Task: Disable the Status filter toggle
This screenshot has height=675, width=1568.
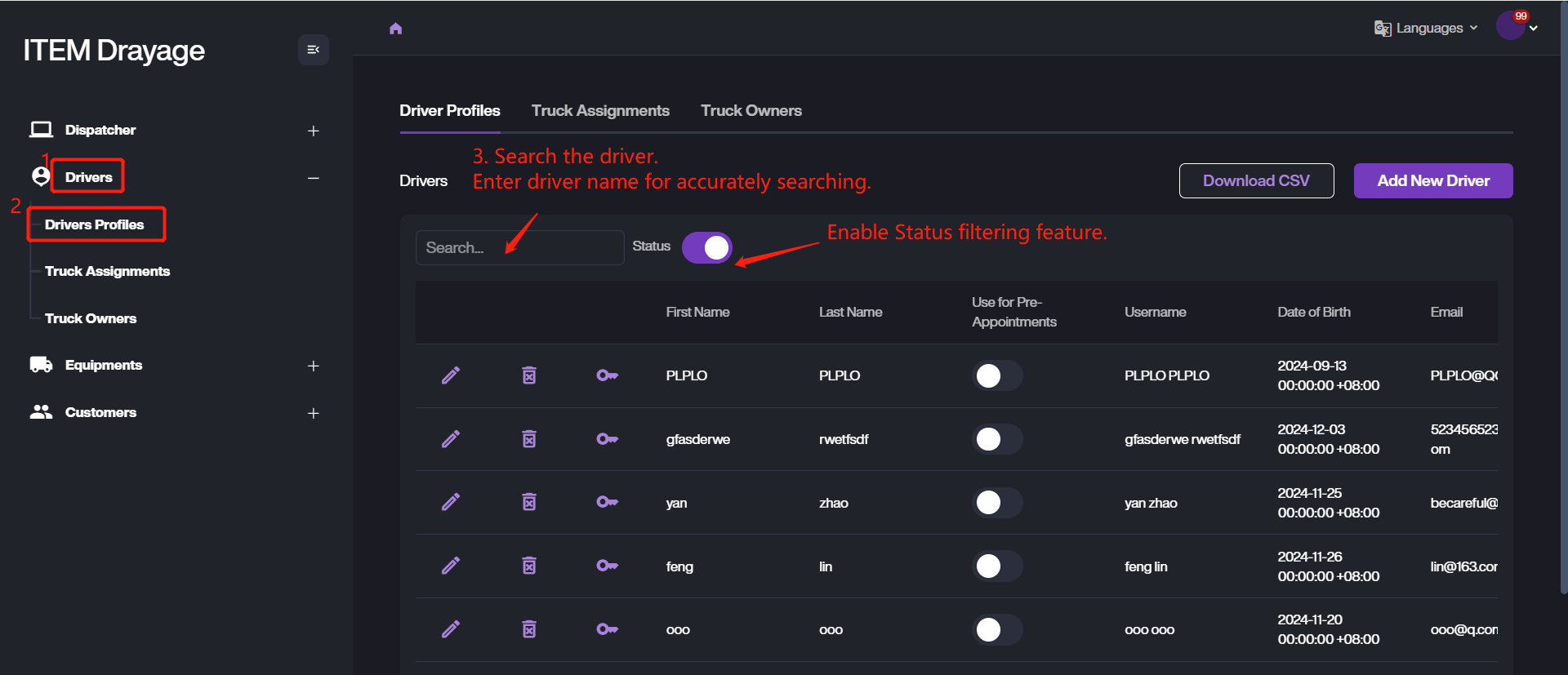Action: coord(707,247)
